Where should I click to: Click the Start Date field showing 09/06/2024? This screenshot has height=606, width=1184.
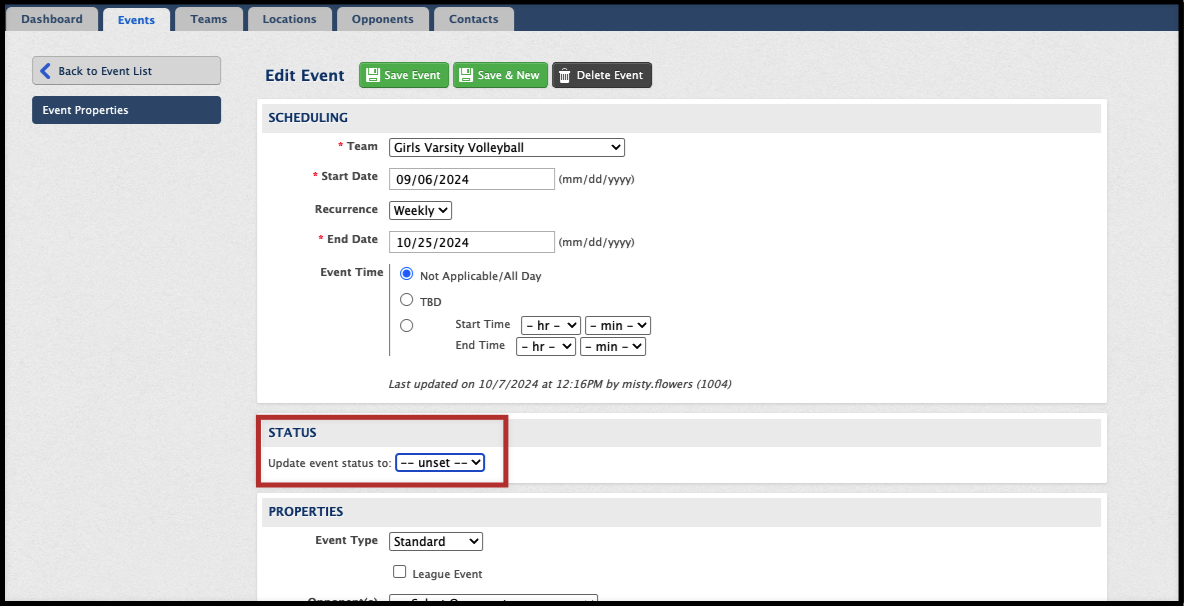[x=472, y=179]
